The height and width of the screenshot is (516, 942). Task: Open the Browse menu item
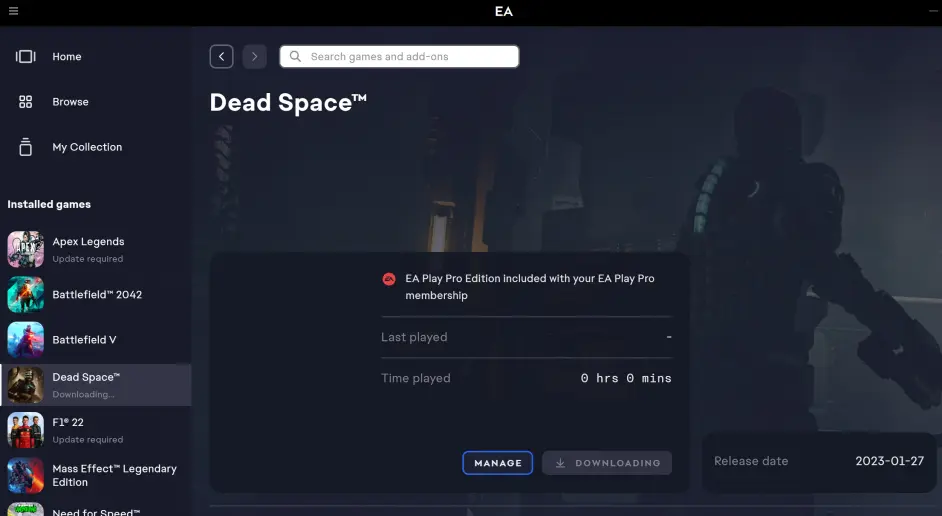click(70, 102)
